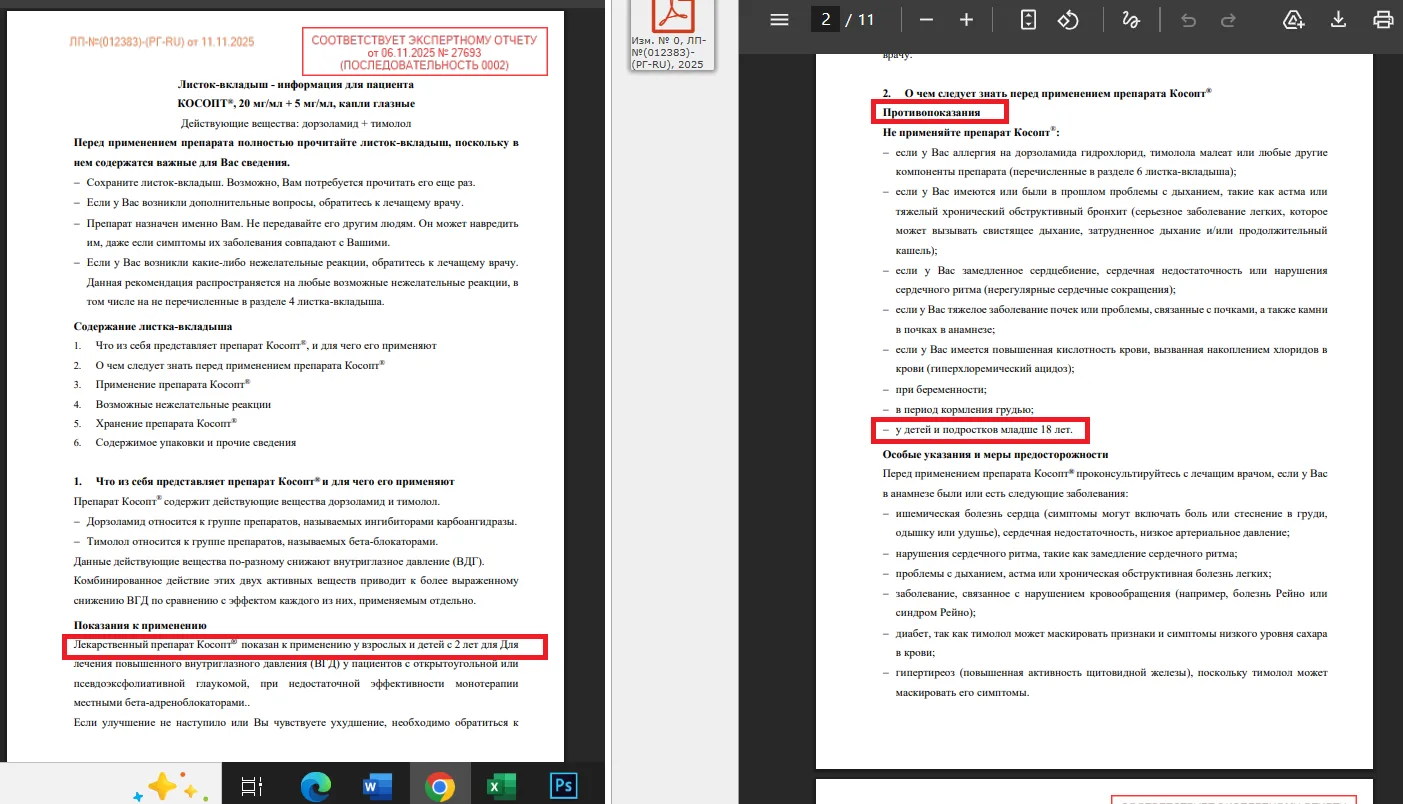
Task: Download the PDF file
Action: click(1339, 20)
